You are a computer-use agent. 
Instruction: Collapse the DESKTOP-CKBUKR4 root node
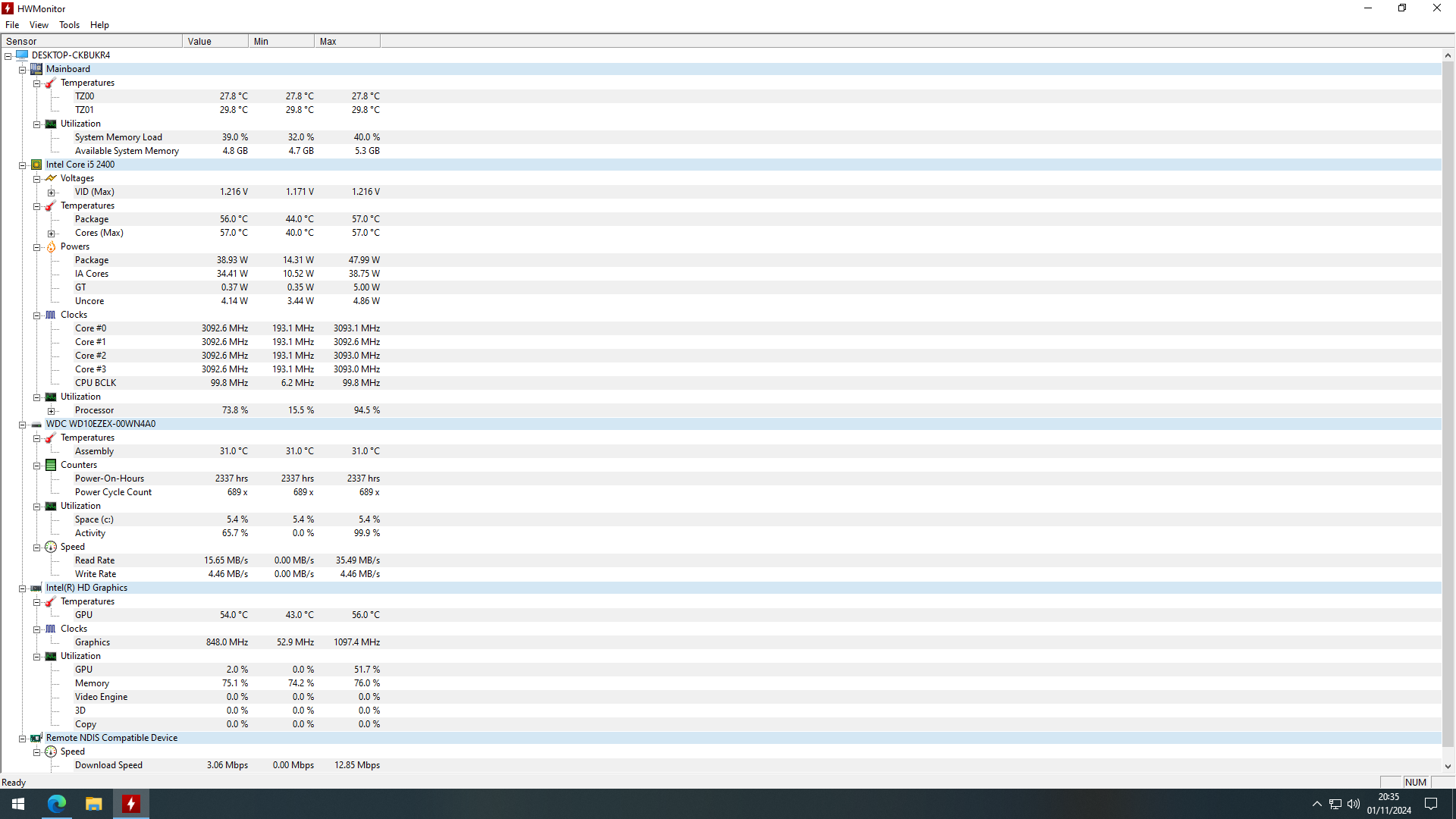click(8, 56)
